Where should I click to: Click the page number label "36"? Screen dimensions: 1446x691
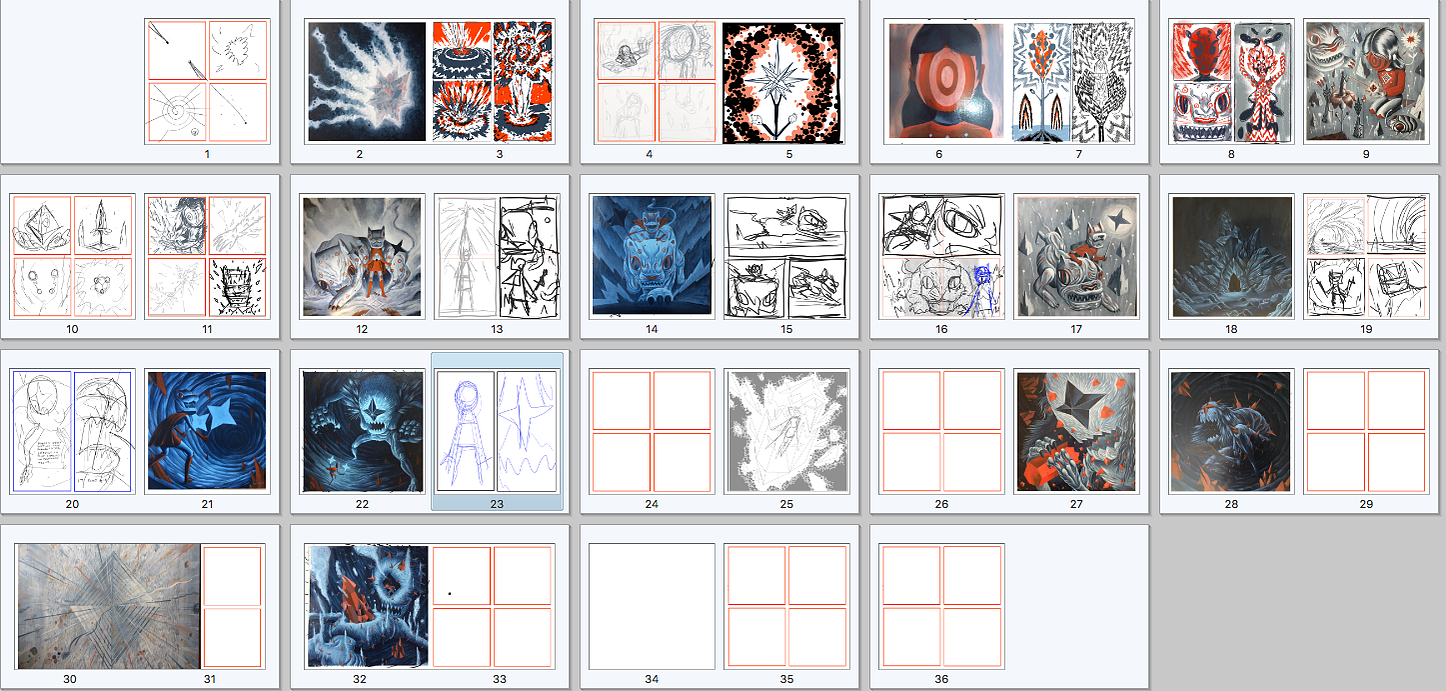click(x=942, y=679)
